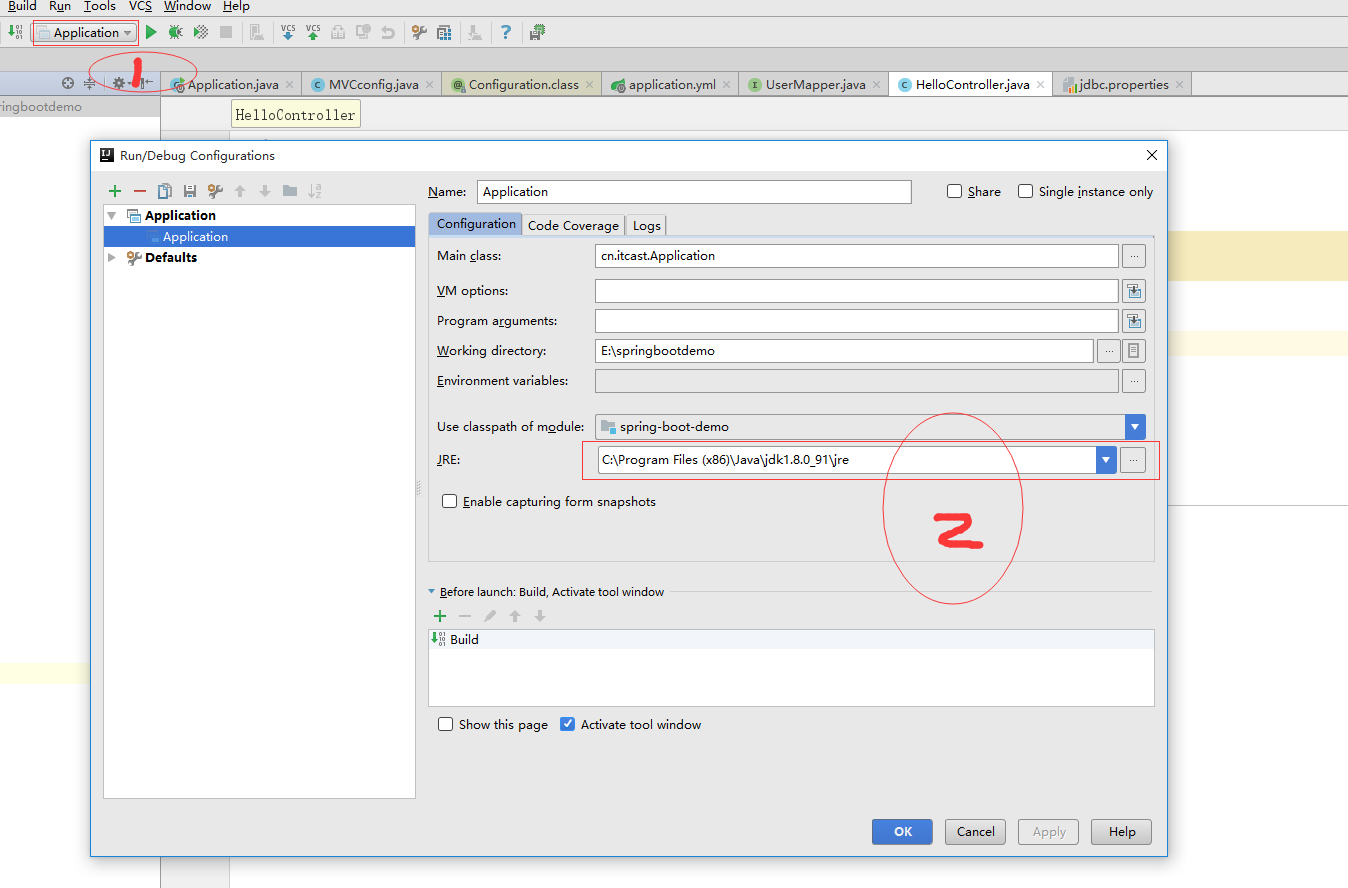Click sort configurations alphabetically icon
The width and height of the screenshot is (1348, 888).
click(x=315, y=191)
